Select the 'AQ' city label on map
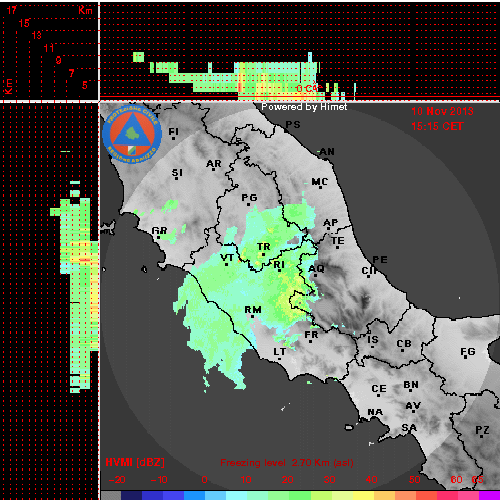This screenshot has width=500, height=500. click(316, 269)
